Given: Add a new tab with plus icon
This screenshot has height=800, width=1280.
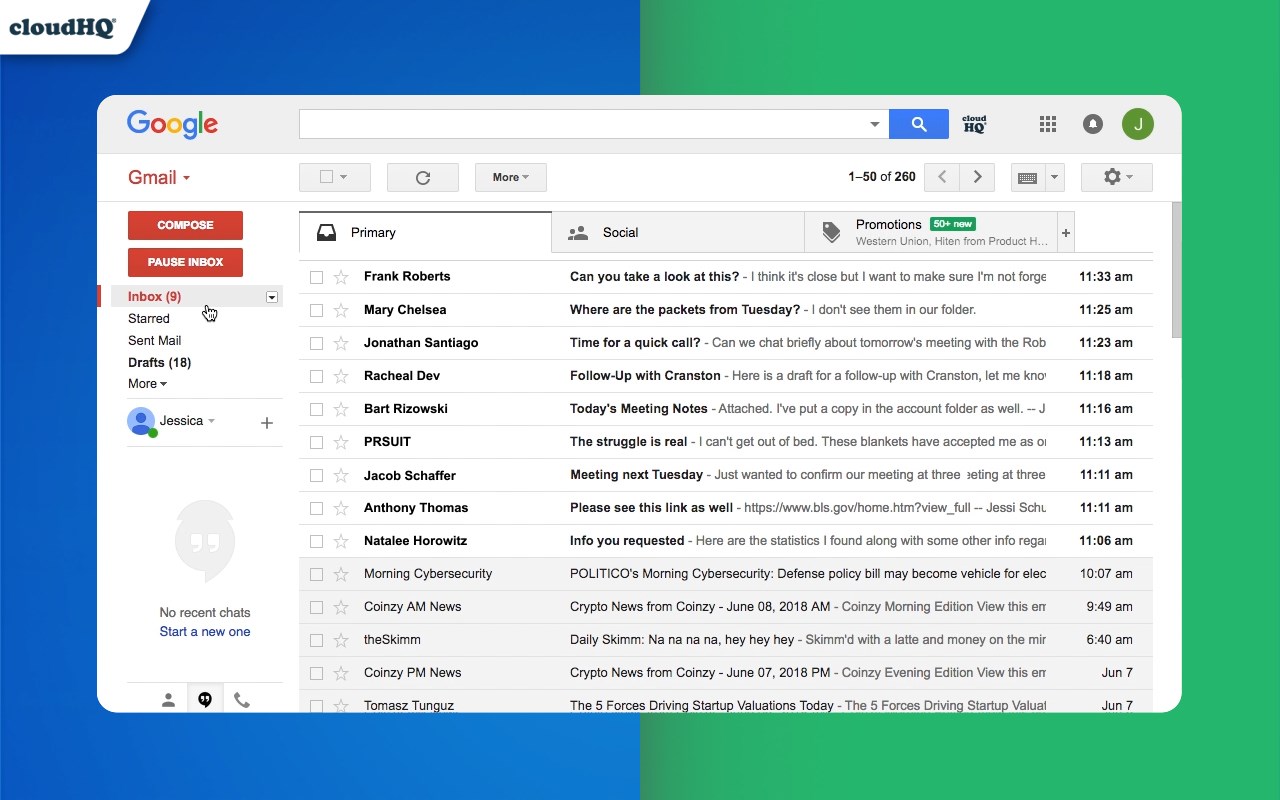Looking at the screenshot, I should (1066, 233).
